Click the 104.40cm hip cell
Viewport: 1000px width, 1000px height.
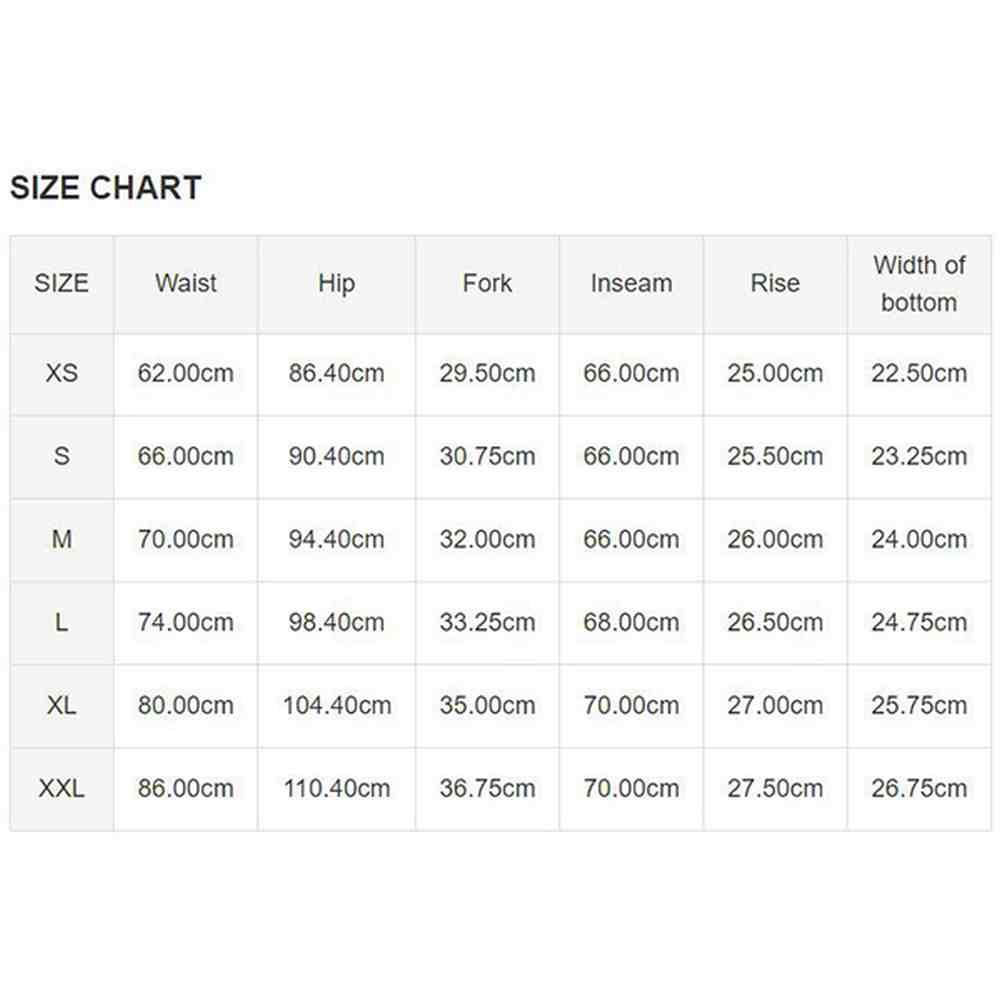(336, 705)
